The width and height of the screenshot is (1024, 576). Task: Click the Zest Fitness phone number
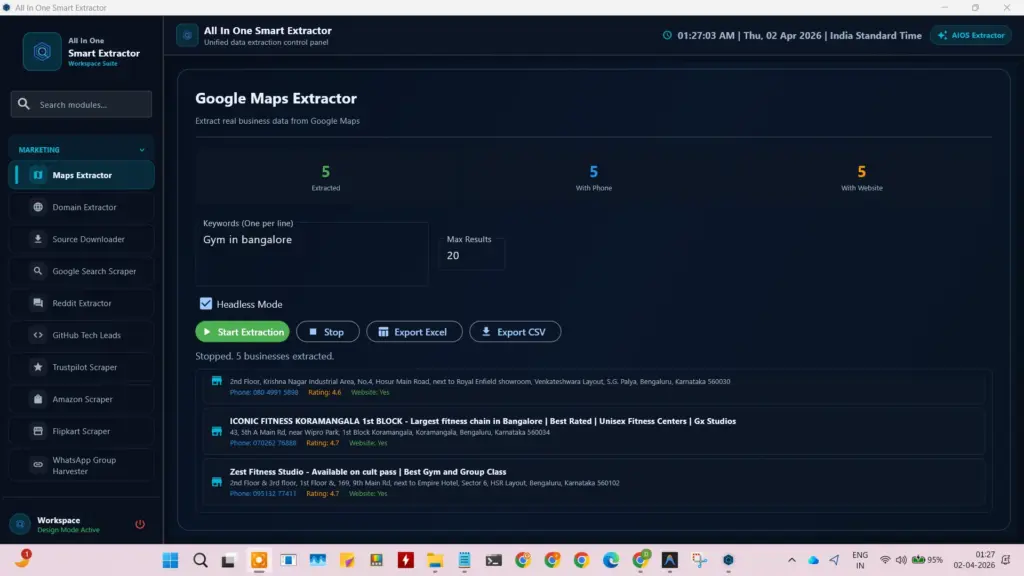[263, 494]
